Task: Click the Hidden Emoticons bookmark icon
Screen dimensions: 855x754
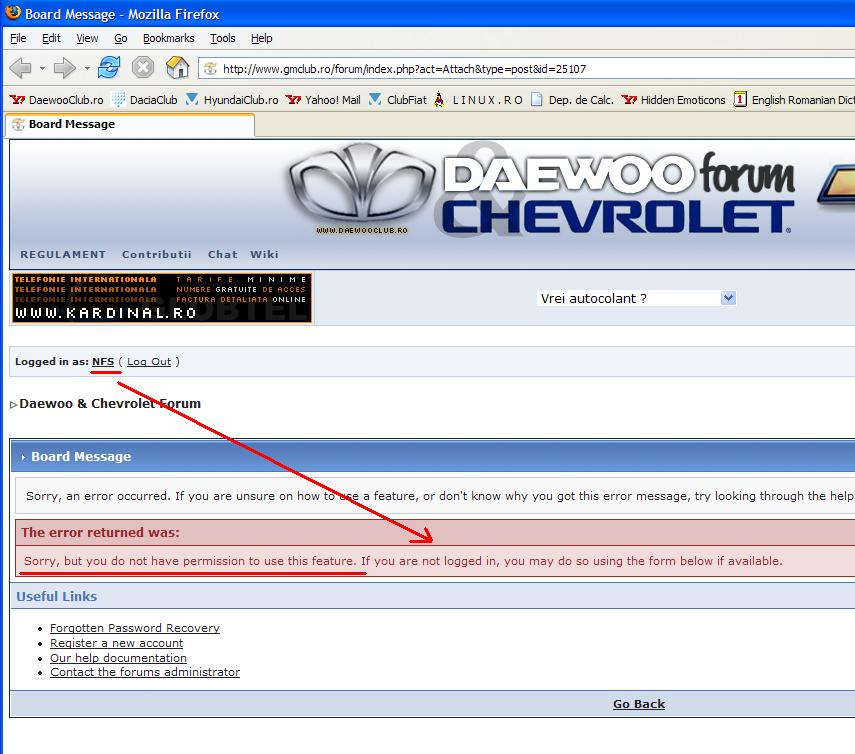Action: tap(629, 100)
